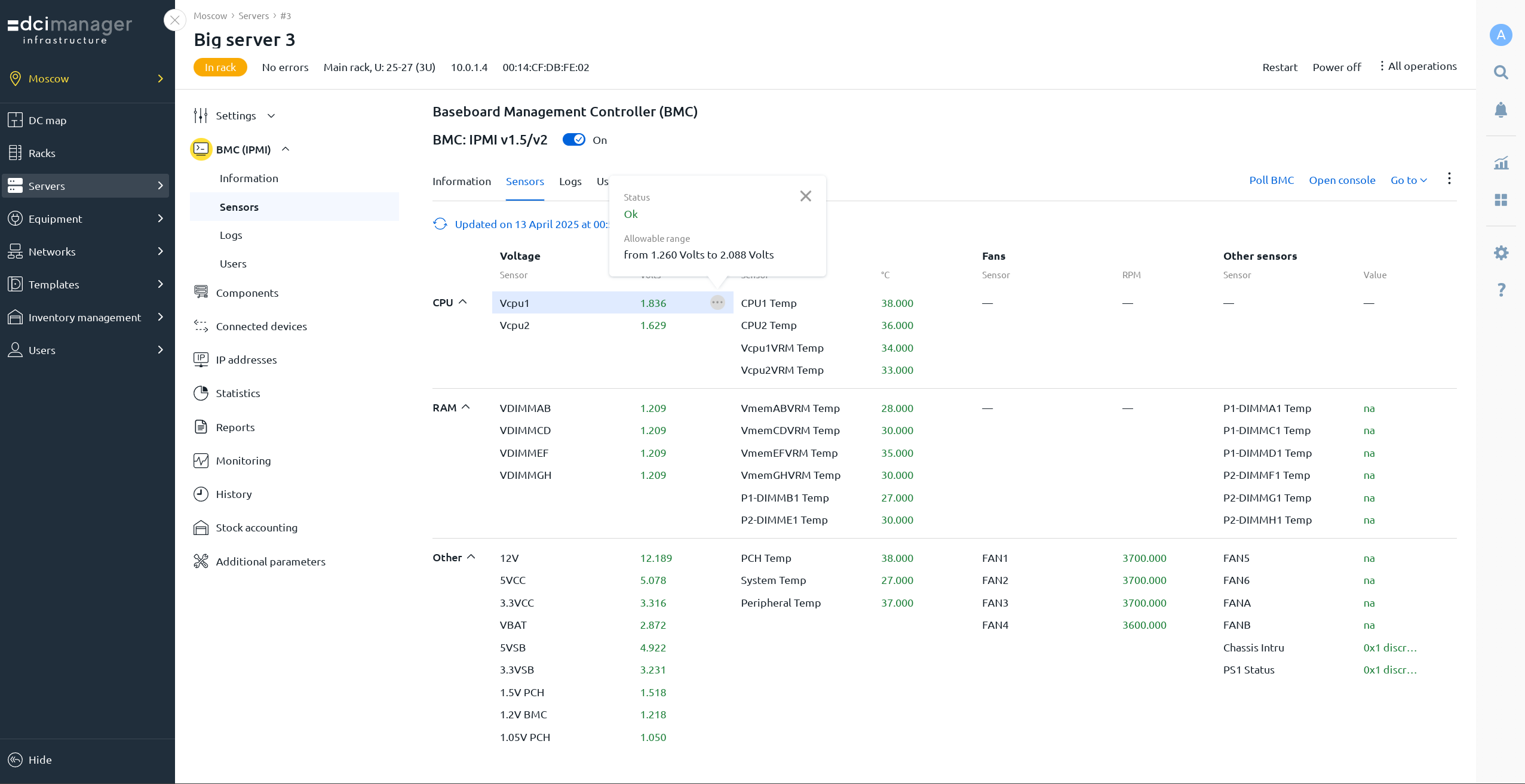Click the statistics chart icon in right bar

(1501, 163)
